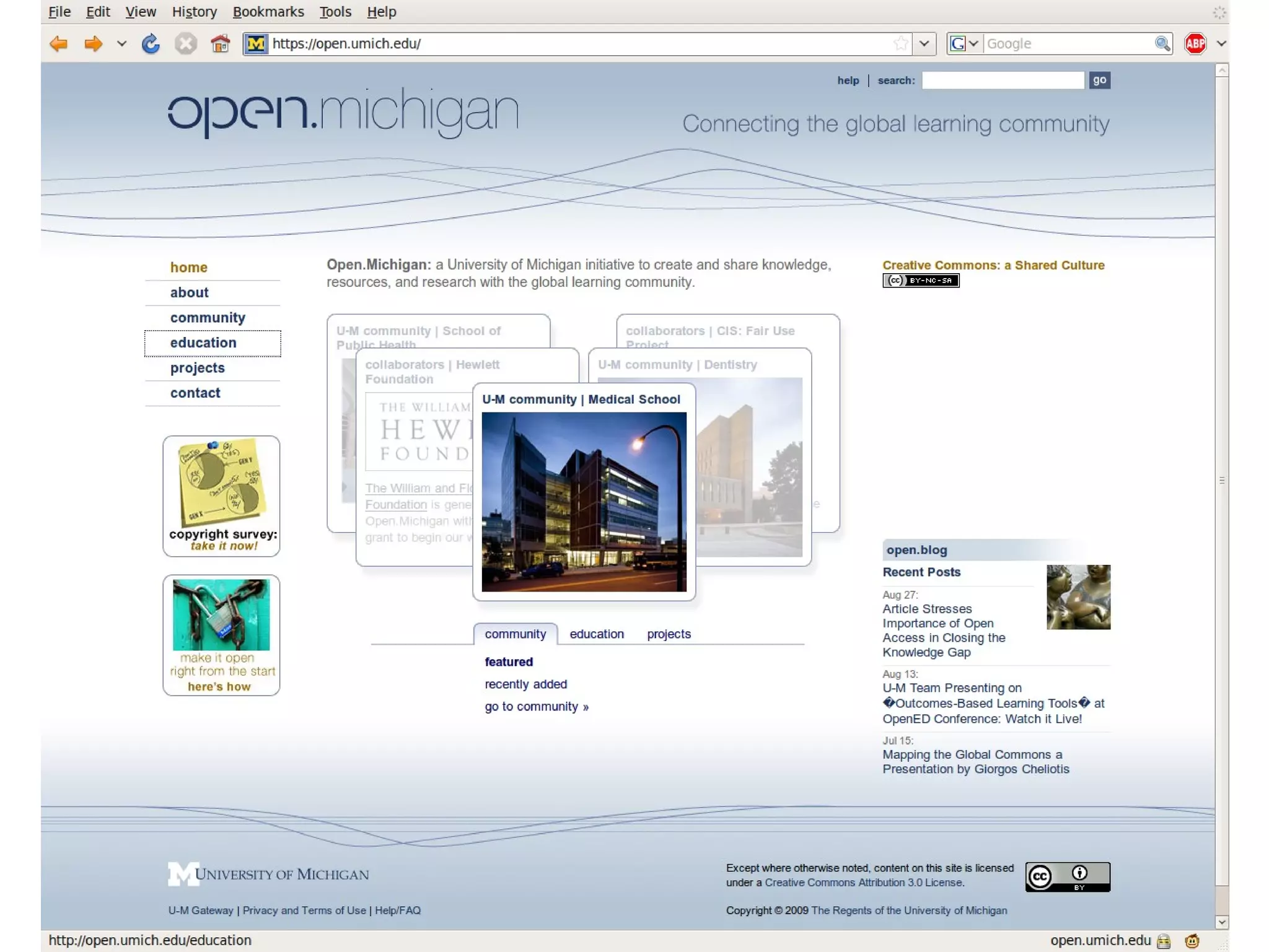Click the Home icon in toolbar
This screenshot has width=1269, height=952.
tap(220, 43)
